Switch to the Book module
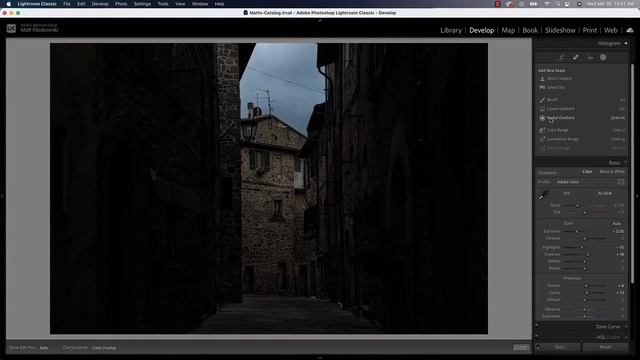 pos(530,30)
